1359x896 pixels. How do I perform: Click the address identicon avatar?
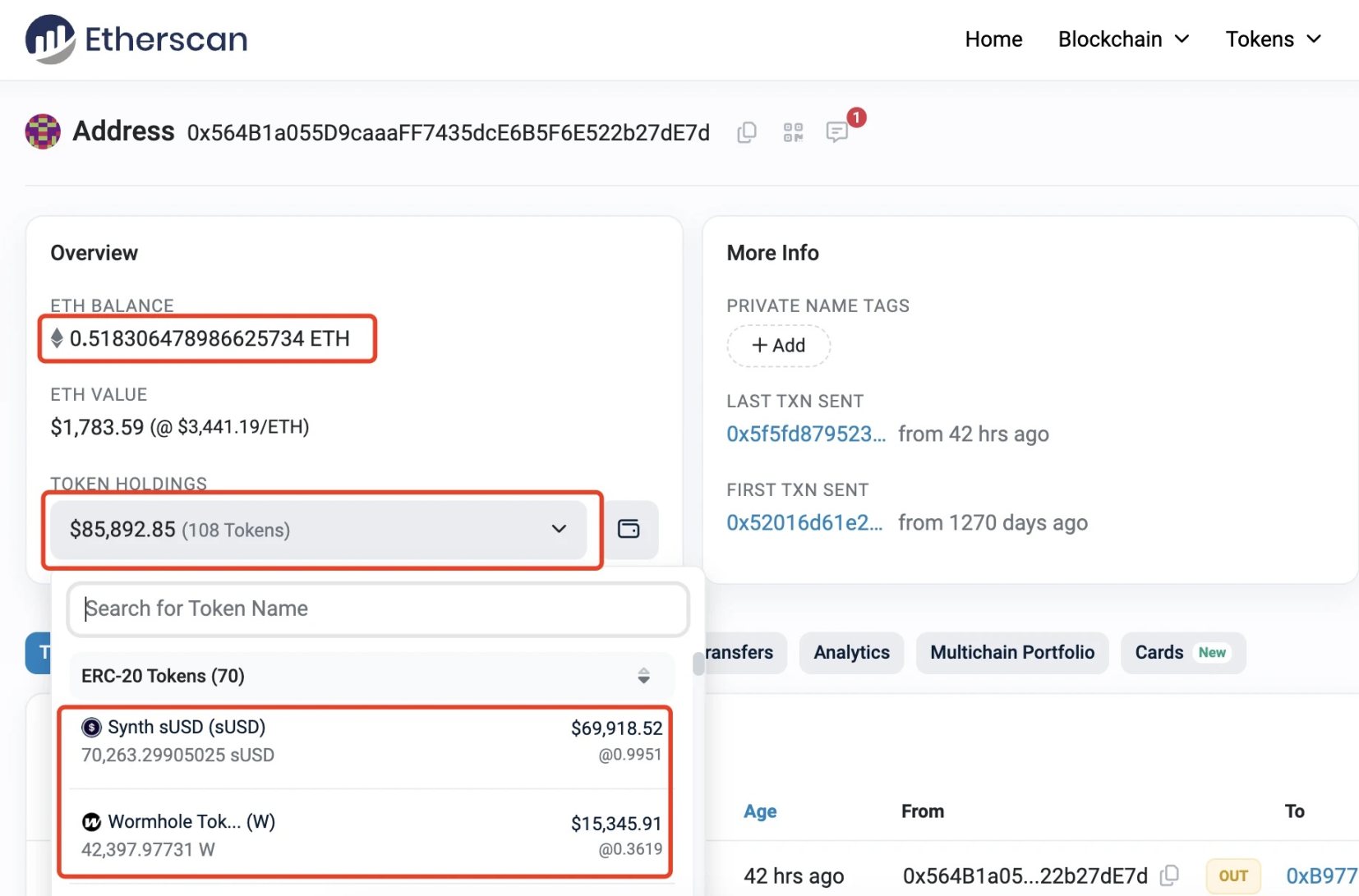tap(43, 131)
